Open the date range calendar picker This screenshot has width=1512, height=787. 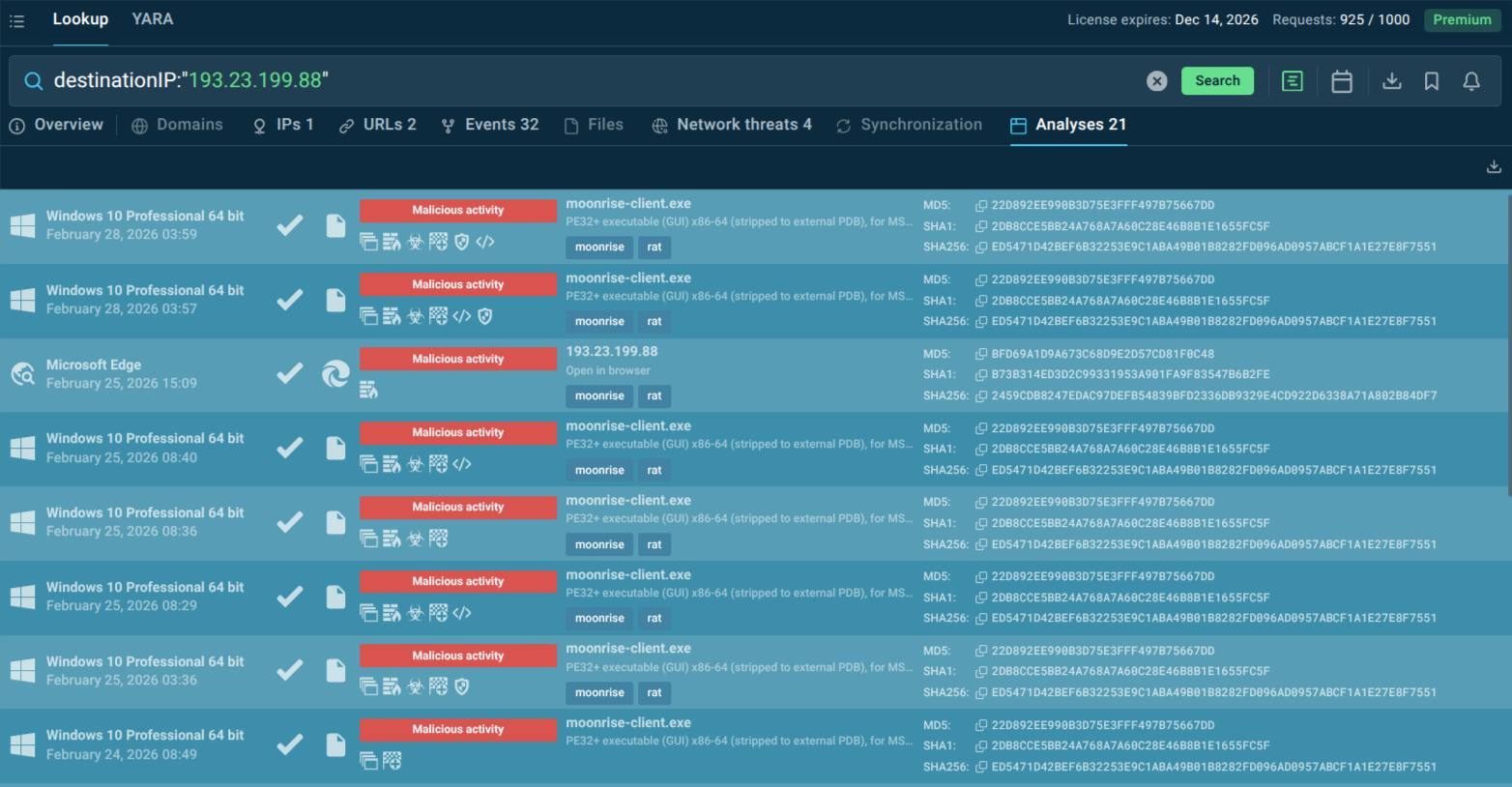[x=1342, y=81]
